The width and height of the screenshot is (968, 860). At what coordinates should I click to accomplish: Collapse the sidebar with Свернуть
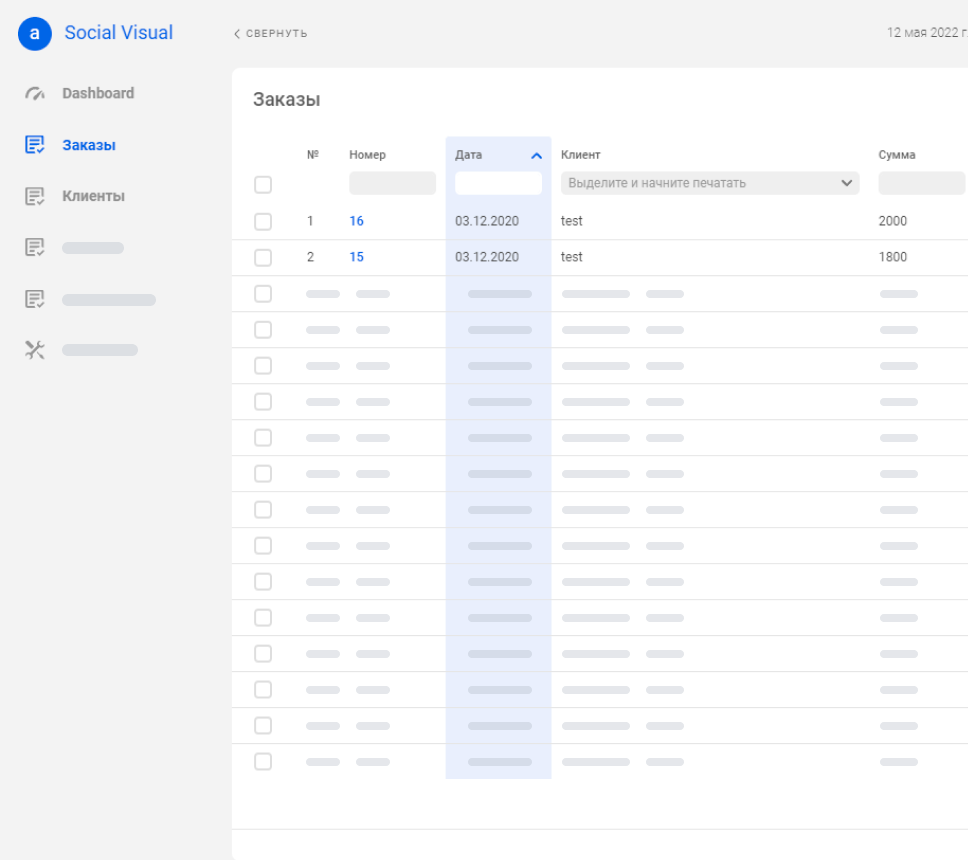(270, 33)
